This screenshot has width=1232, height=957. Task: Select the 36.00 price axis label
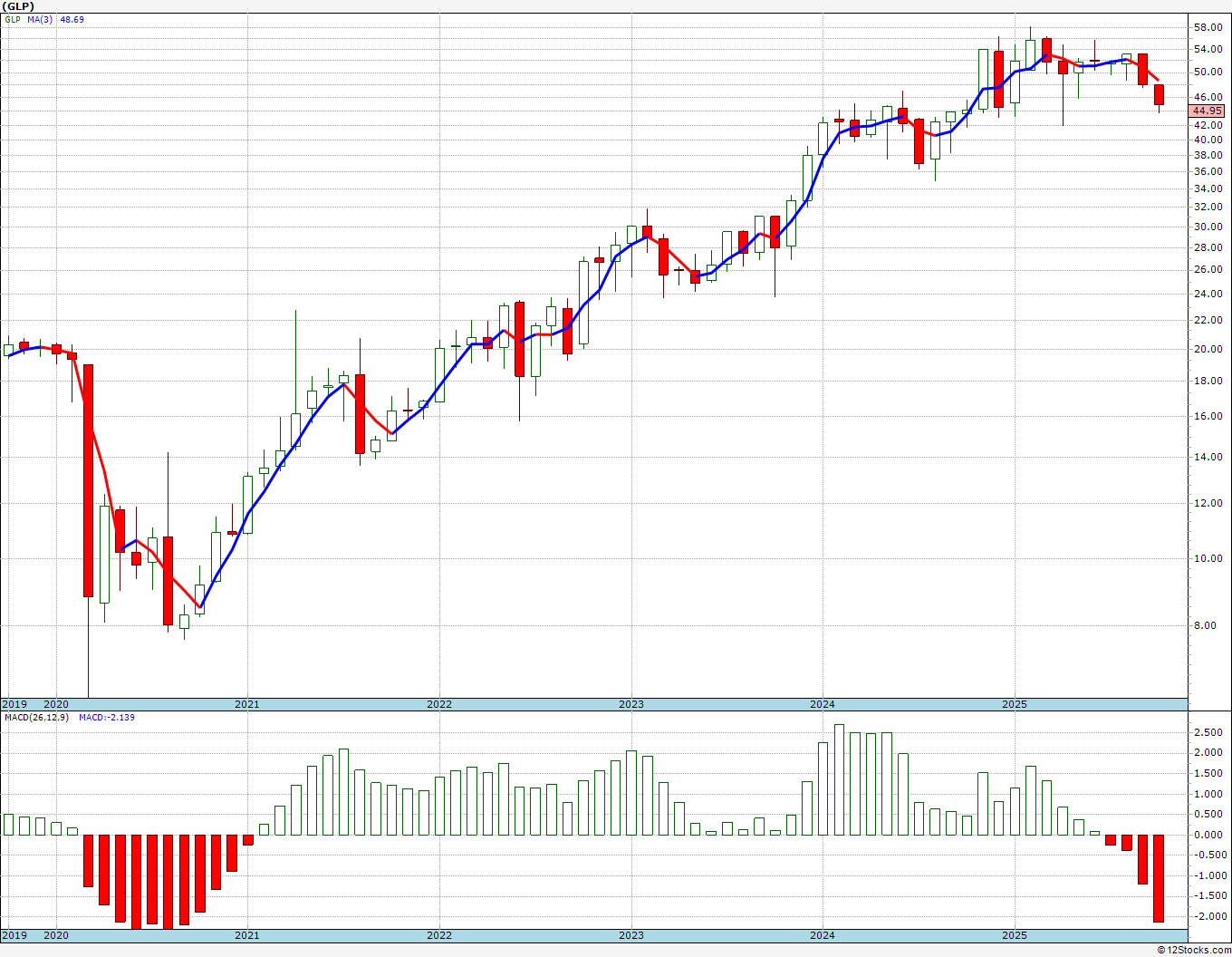tap(1208, 171)
